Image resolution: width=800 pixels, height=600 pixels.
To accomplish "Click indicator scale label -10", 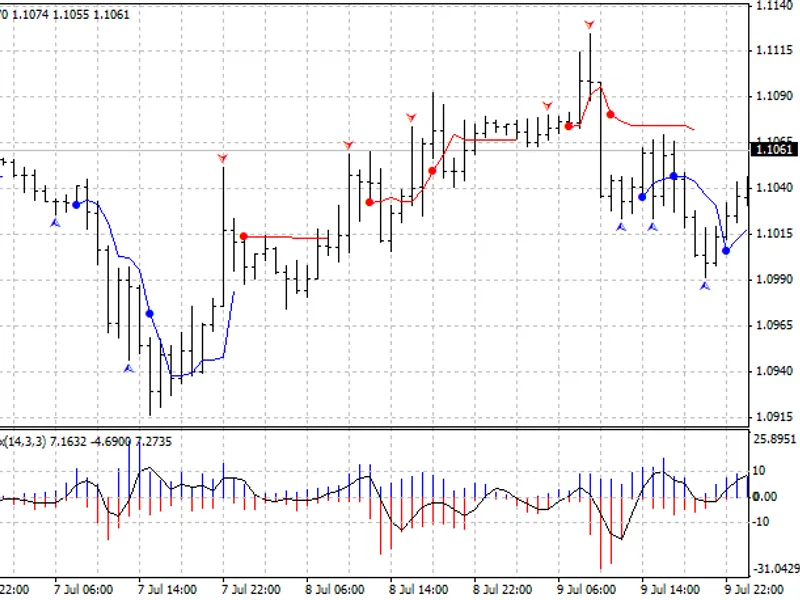I will [x=760, y=522].
